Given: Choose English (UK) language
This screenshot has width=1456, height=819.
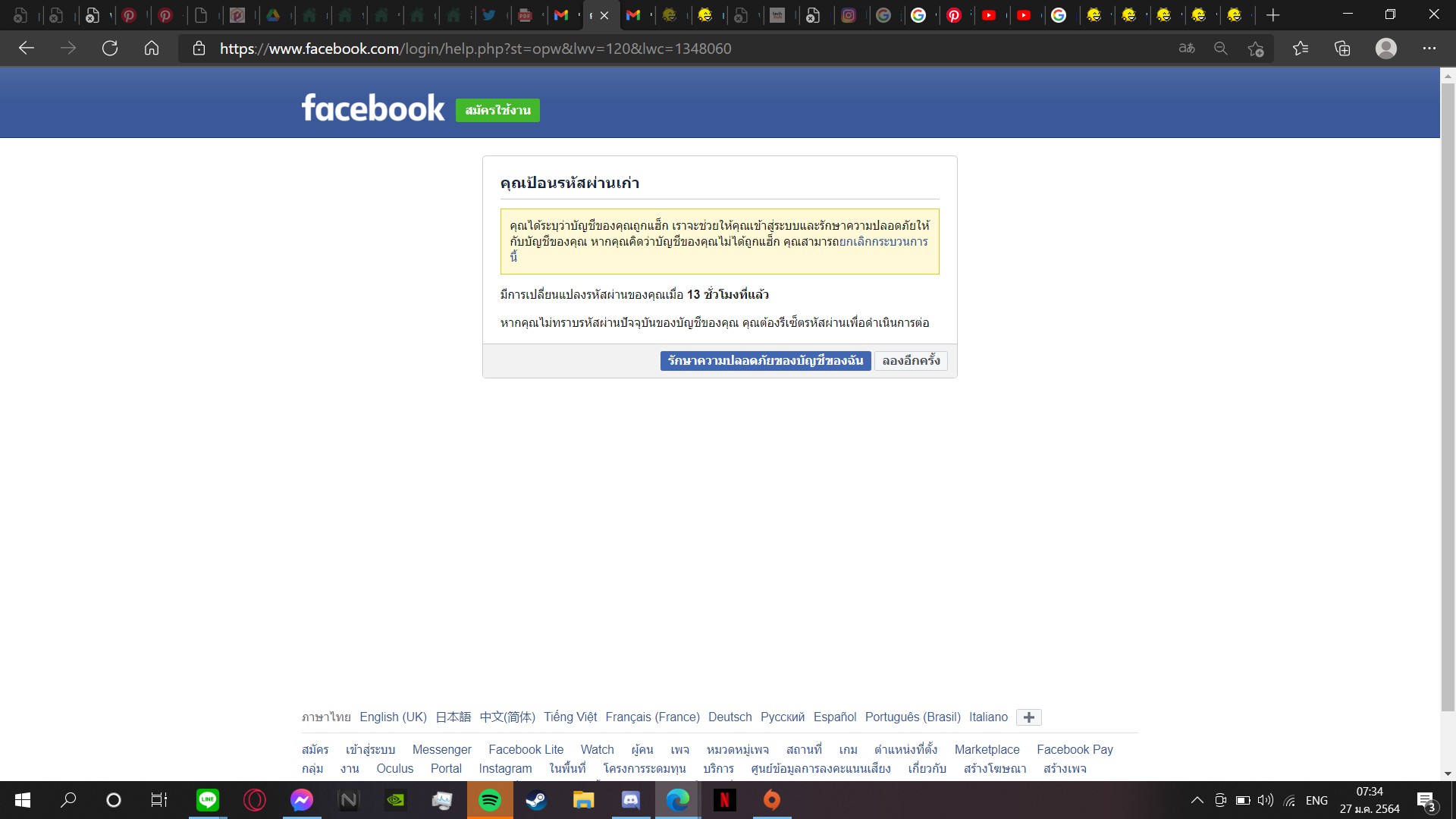Looking at the screenshot, I should click(393, 717).
